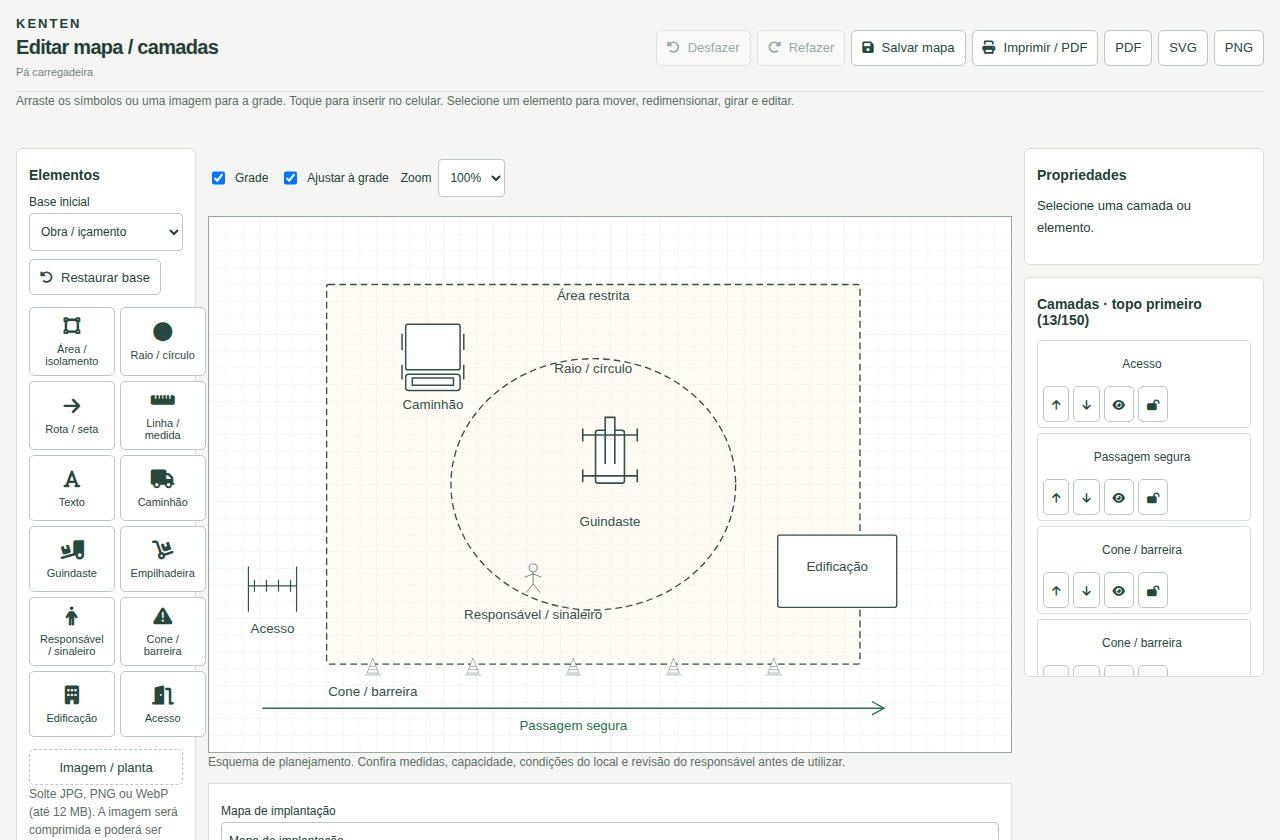Image resolution: width=1280 pixels, height=840 pixels.
Task: Move the Acesso layer up
Action: 1056,404
